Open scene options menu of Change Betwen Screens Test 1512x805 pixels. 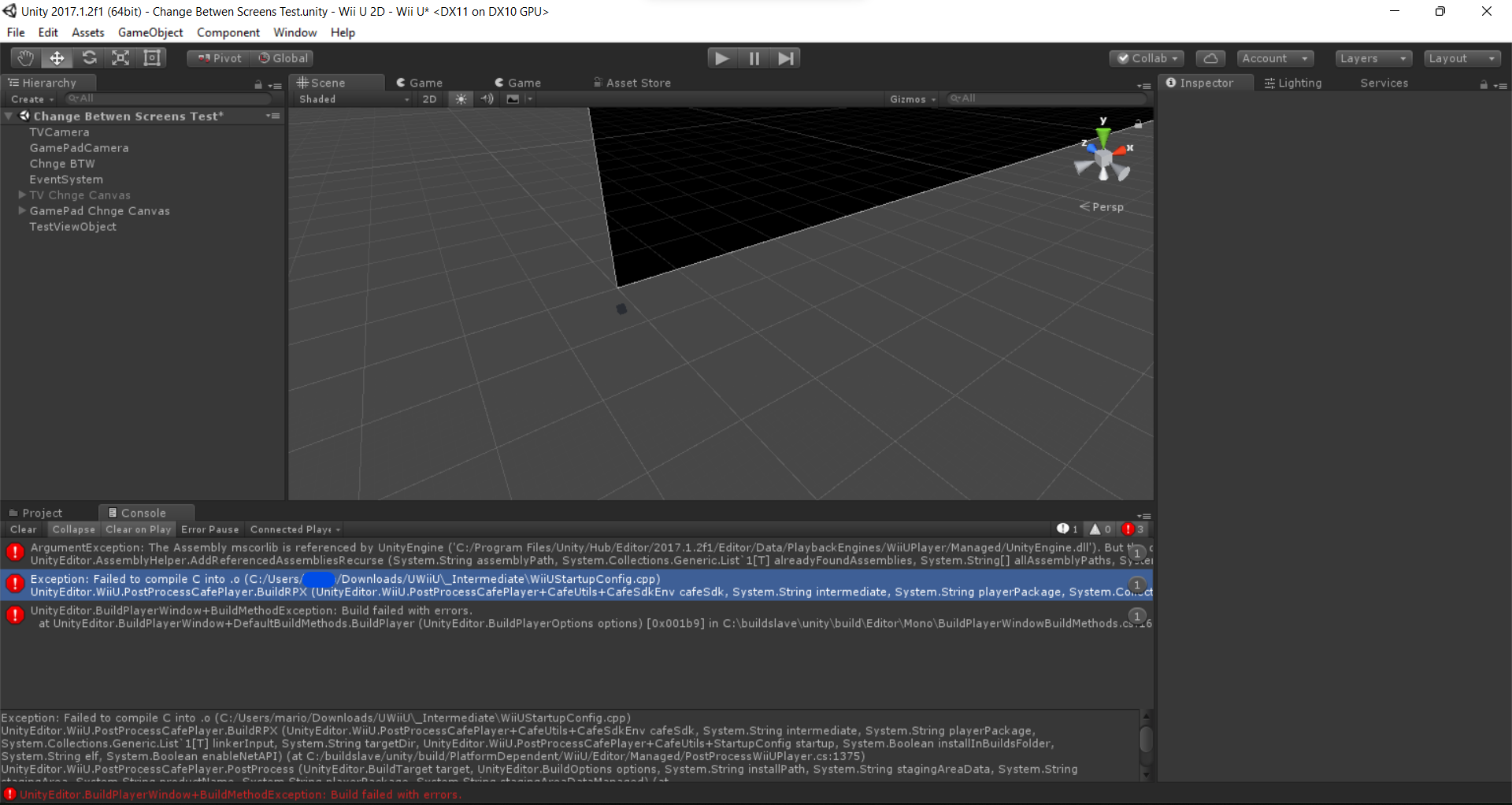273,116
